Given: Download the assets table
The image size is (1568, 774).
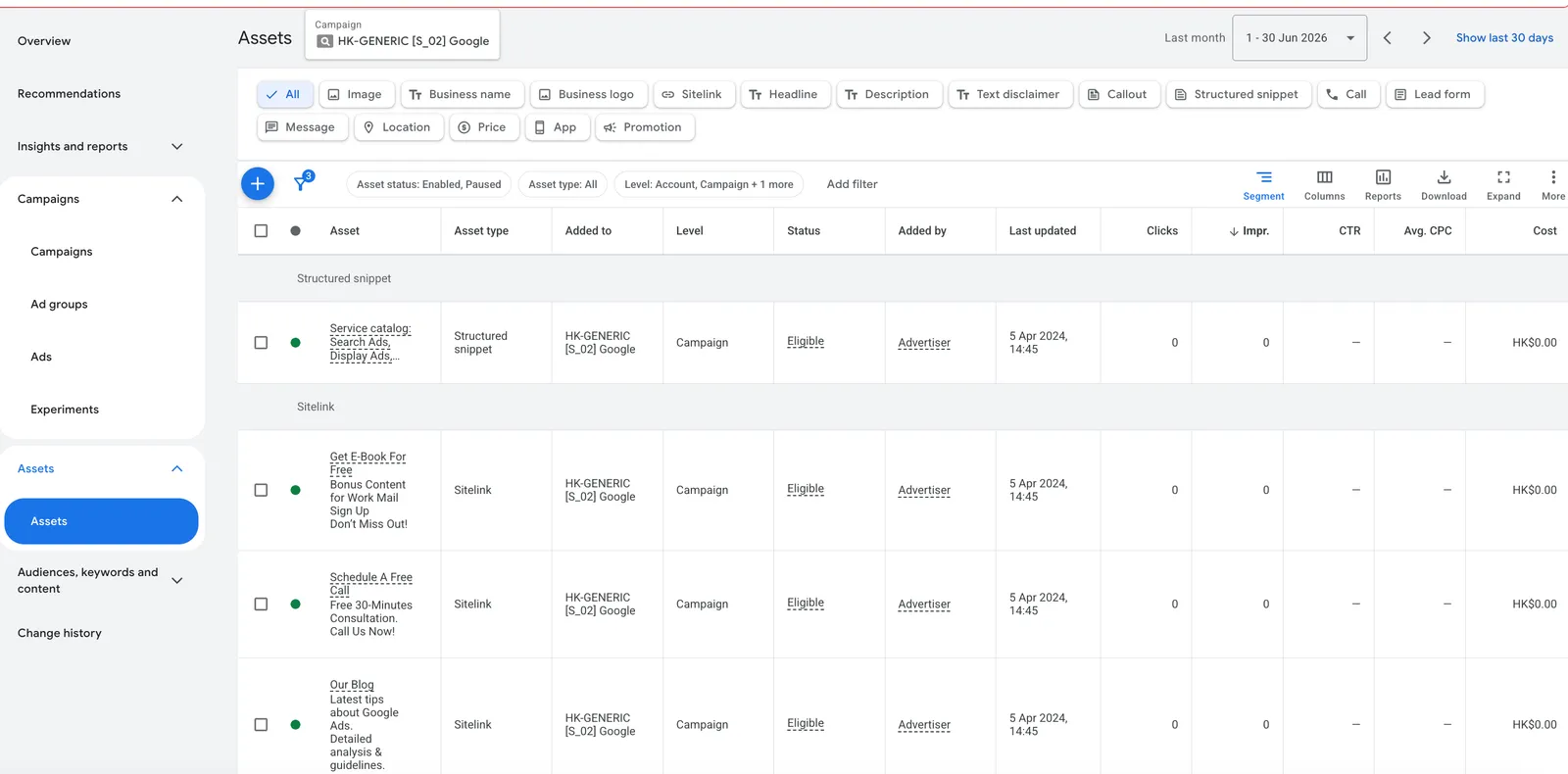Looking at the screenshot, I should (x=1444, y=184).
